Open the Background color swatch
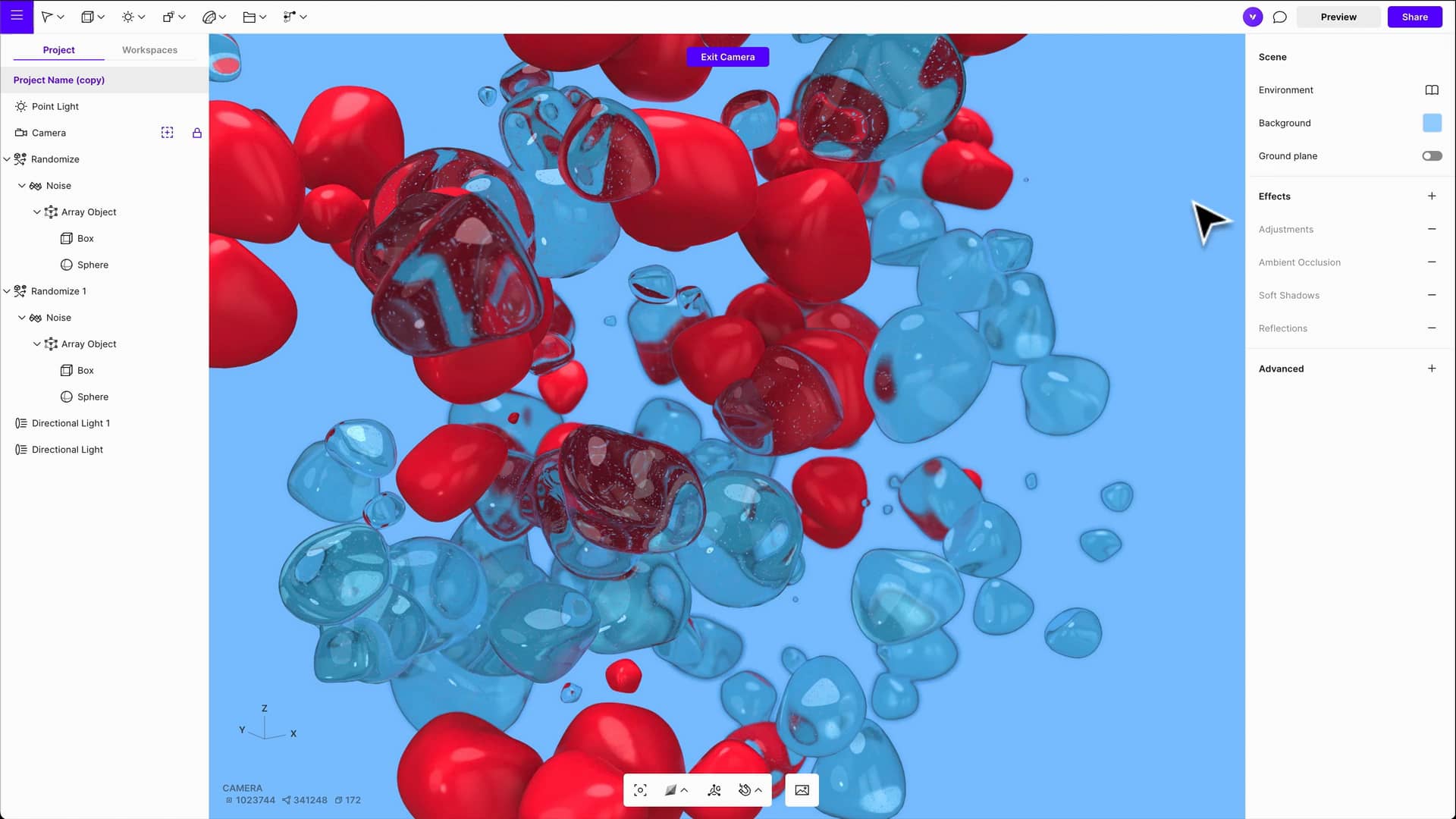Image resolution: width=1456 pixels, height=819 pixels. point(1431,123)
